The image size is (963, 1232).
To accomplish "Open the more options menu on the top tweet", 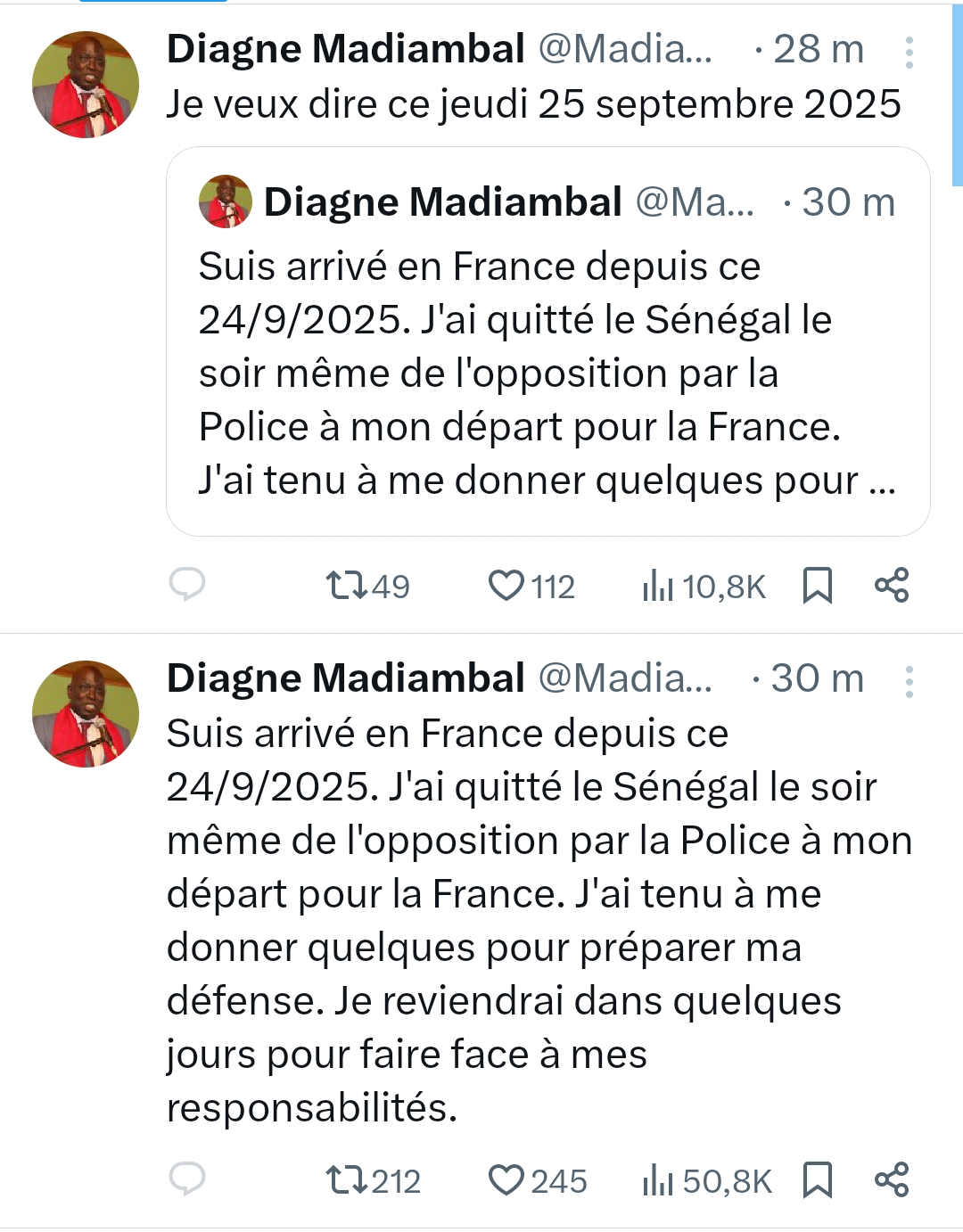I will coord(909,51).
